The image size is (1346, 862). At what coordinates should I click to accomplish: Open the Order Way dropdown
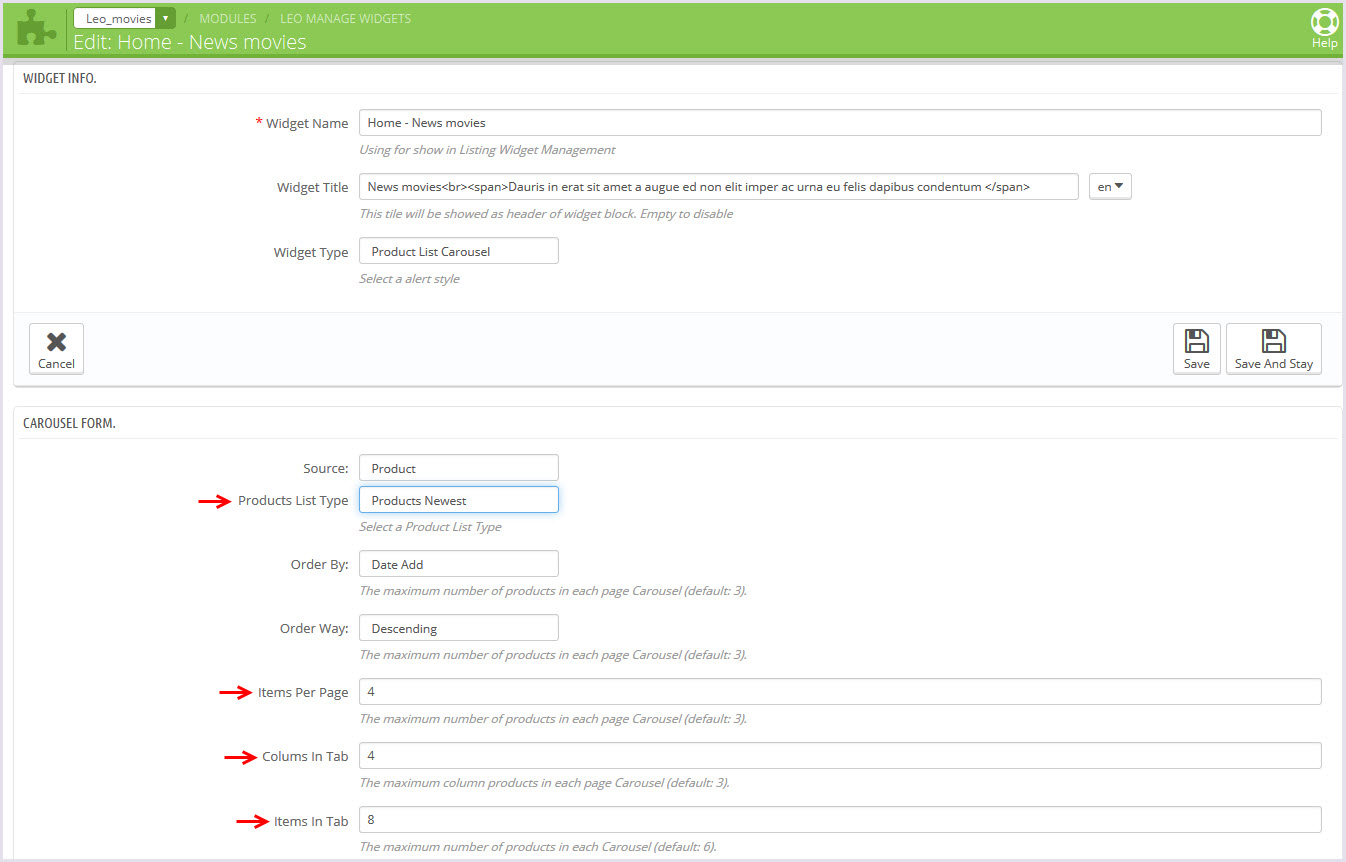pos(458,628)
